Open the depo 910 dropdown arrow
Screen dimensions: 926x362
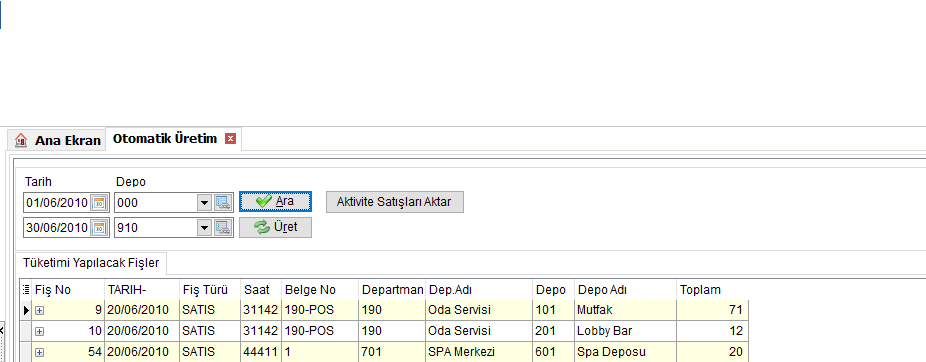point(204,227)
